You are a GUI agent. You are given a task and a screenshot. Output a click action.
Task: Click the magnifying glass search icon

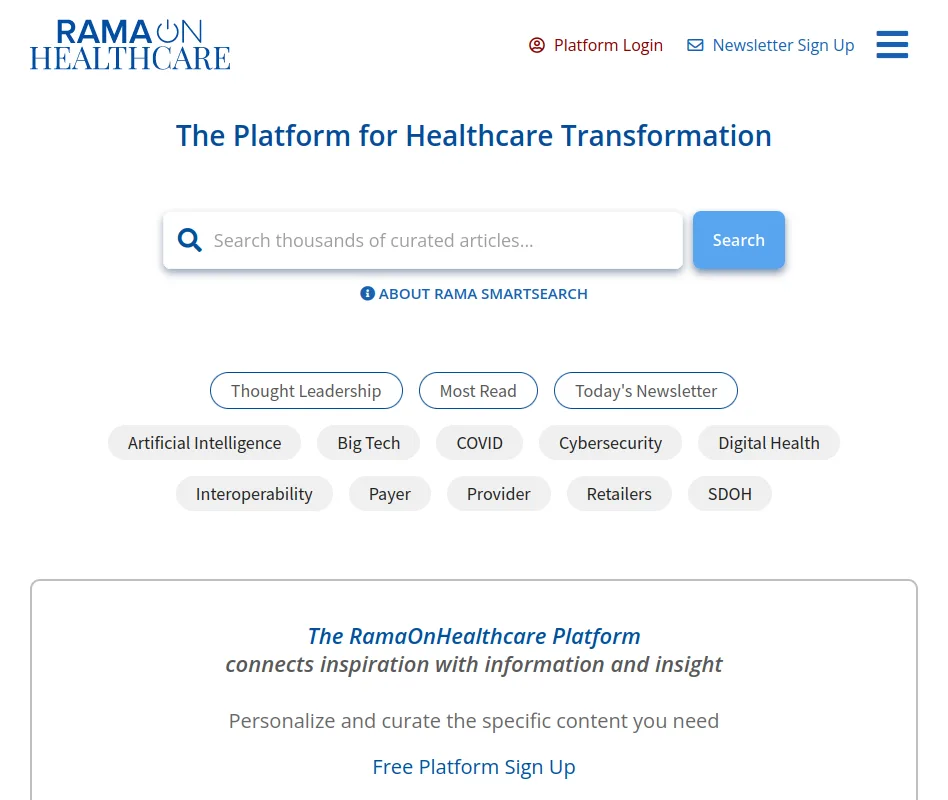189,240
